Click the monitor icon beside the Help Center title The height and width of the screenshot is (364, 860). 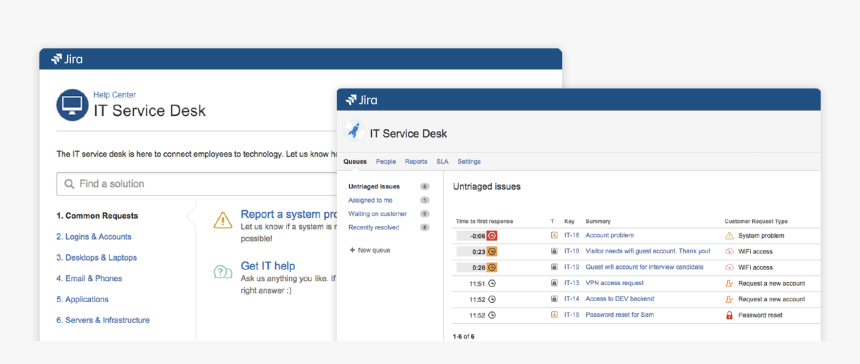[72, 105]
